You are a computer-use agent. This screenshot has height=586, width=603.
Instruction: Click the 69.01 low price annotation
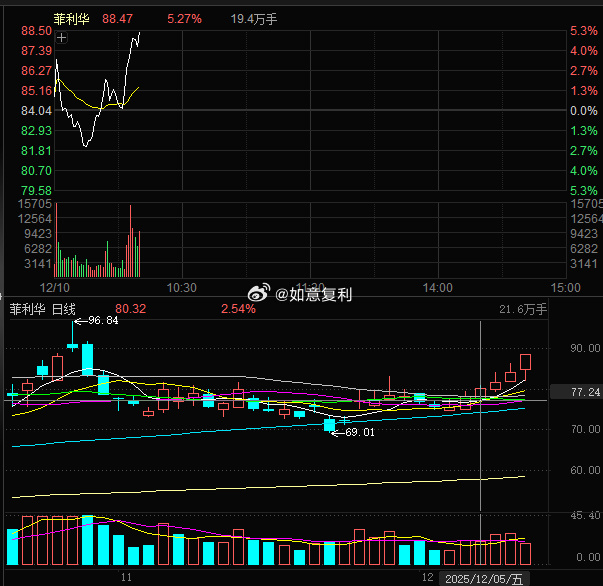tap(360, 432)
